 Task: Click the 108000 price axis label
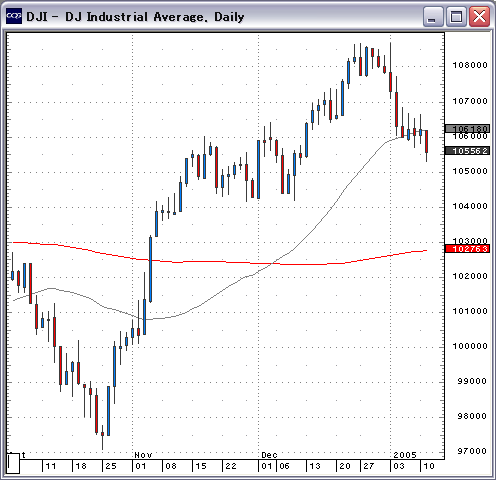[x=470, y=65]
